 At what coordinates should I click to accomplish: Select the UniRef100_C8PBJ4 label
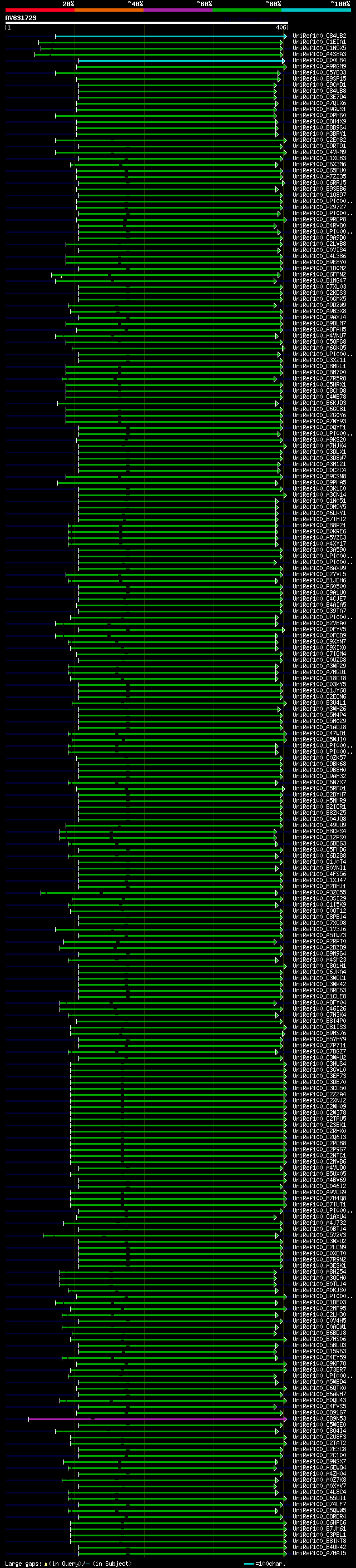click(319, 917)
